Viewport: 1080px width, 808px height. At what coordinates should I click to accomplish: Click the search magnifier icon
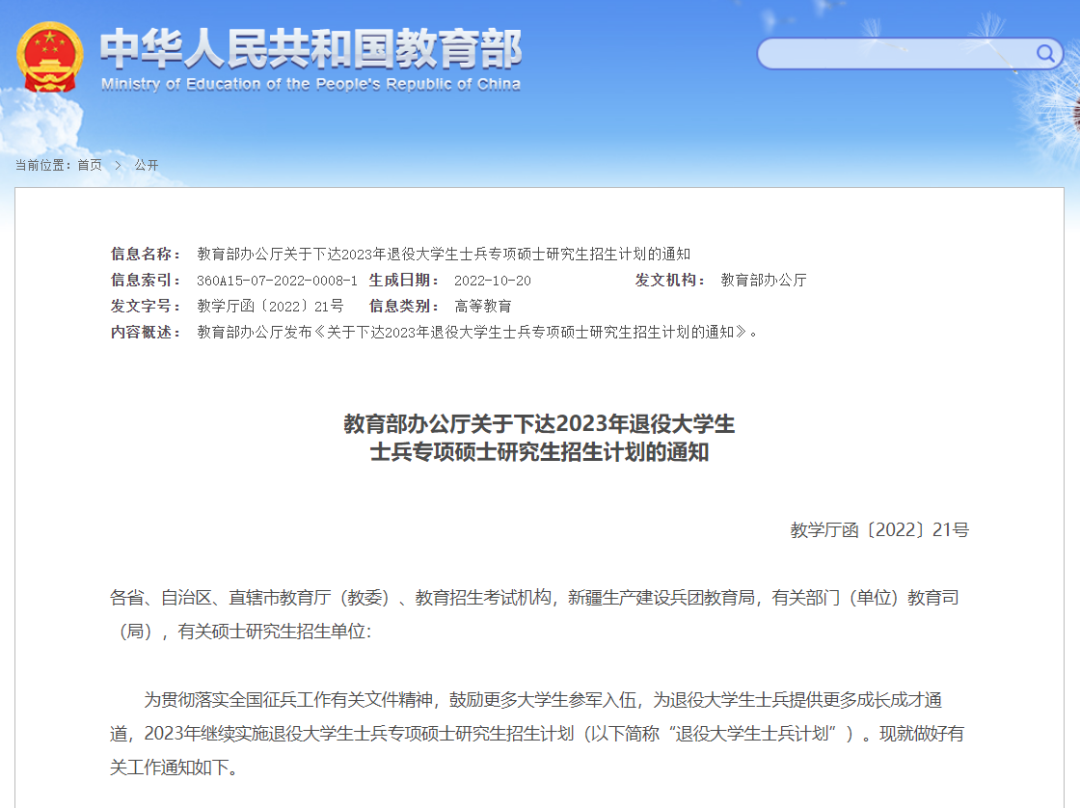(x=1045, y=54)
